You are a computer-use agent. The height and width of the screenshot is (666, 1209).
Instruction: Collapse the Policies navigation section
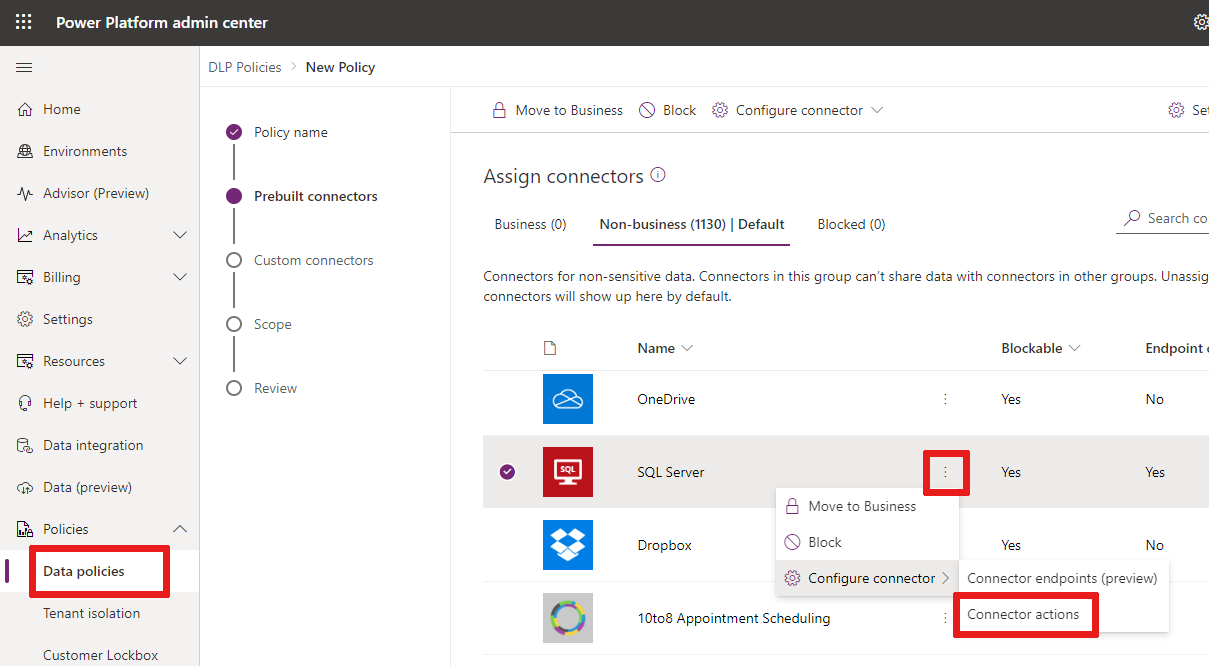(180, 529)
